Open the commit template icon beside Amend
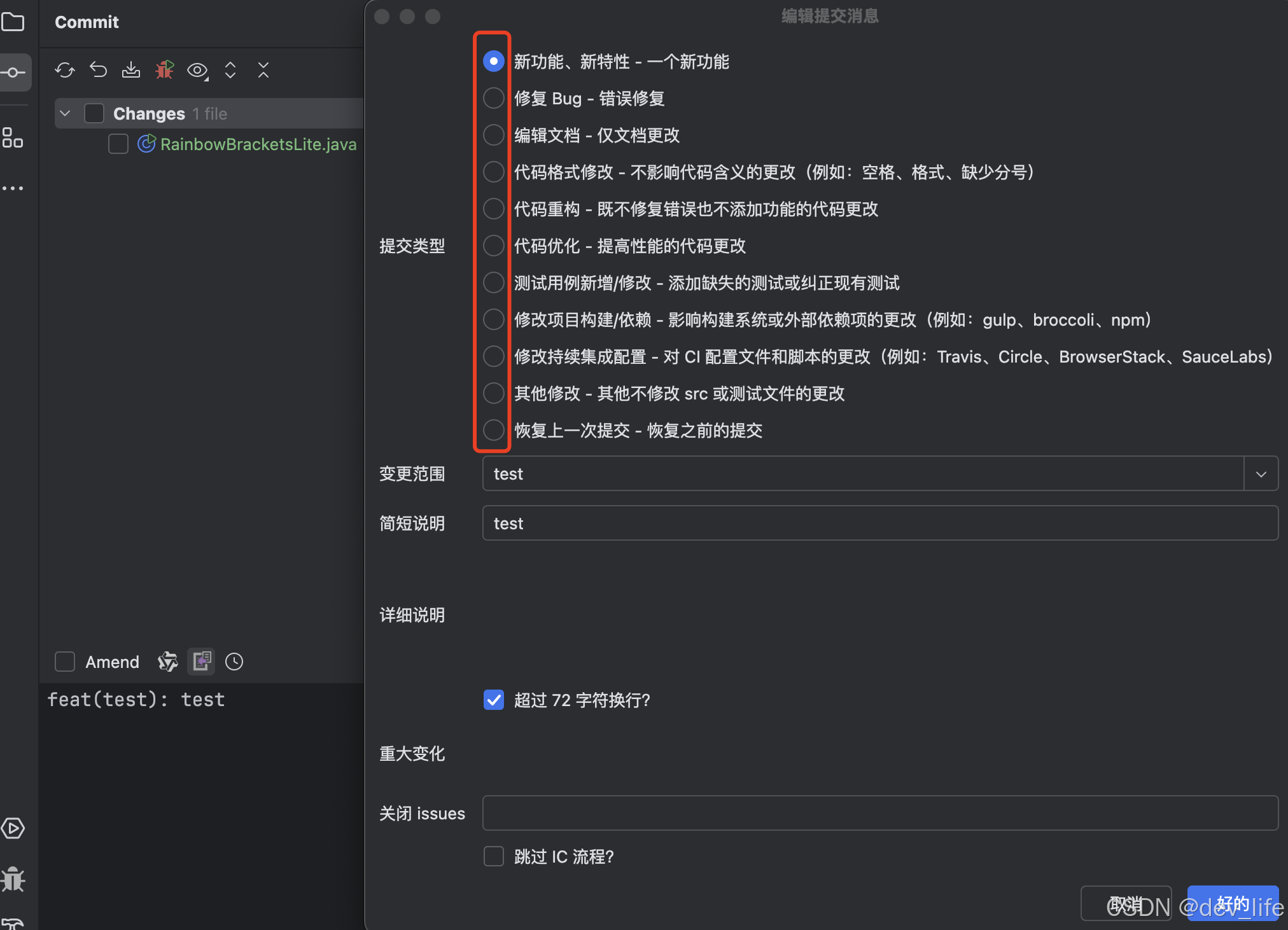 tap(201, 662)
